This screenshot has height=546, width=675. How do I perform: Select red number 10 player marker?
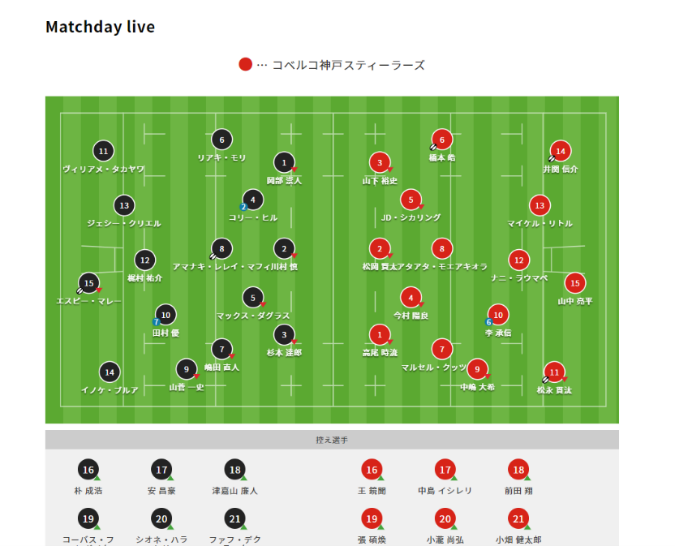click(x=498, y=315)
